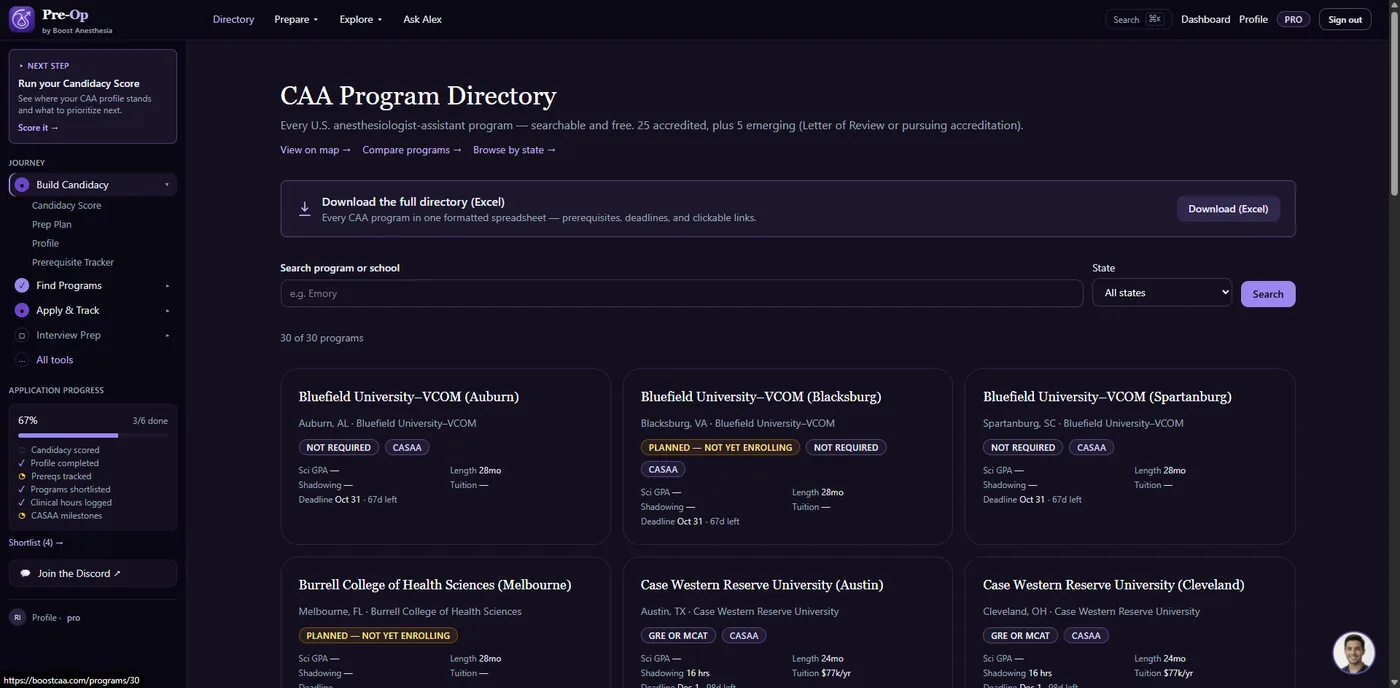This screenshot has width=1400, height=688.
Task: Follow the Browse by state link
Action: pyautogui.click(x=514, y=150)
